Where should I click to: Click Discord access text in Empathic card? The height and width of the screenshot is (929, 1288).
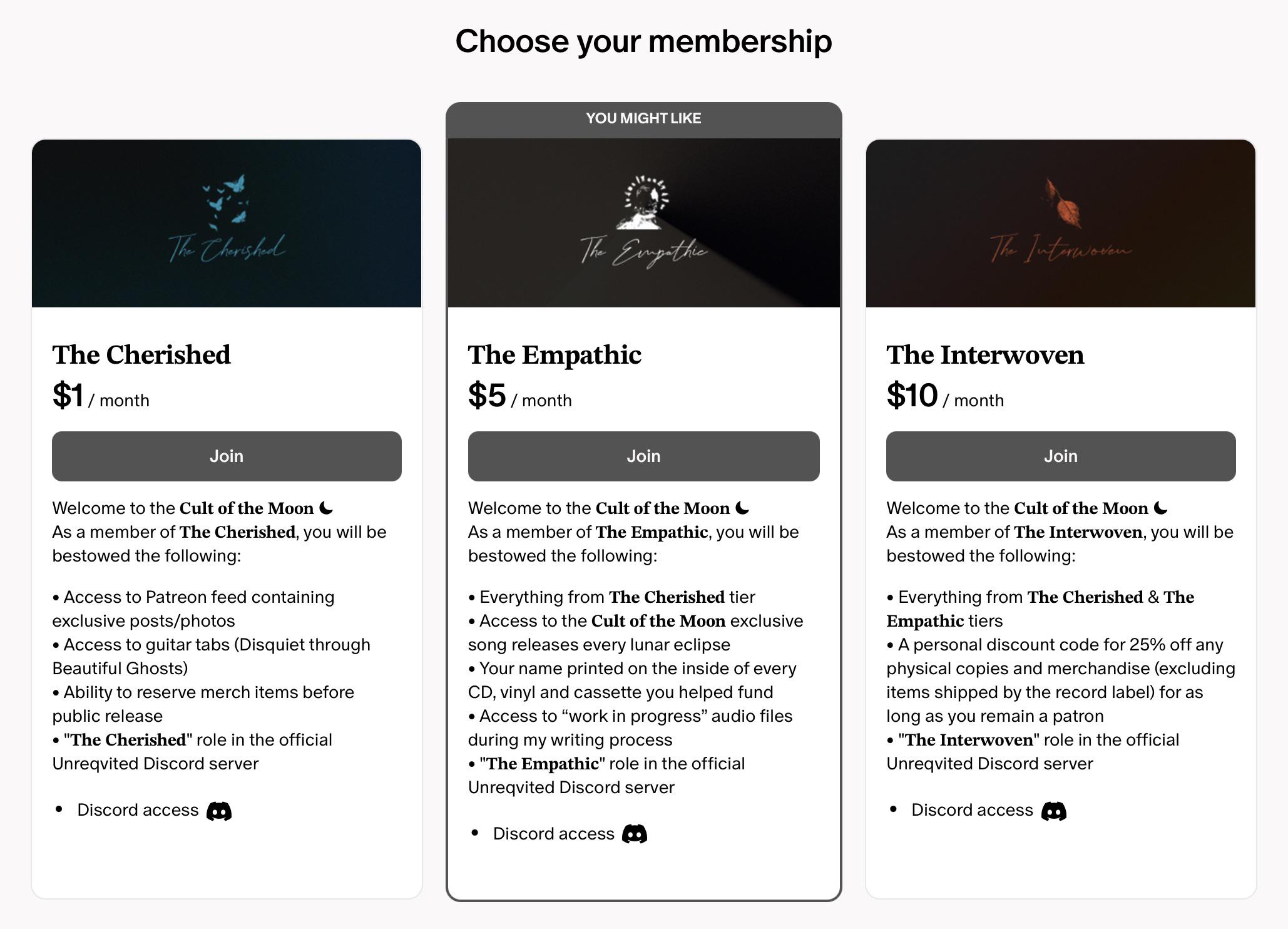pos(554,834)
